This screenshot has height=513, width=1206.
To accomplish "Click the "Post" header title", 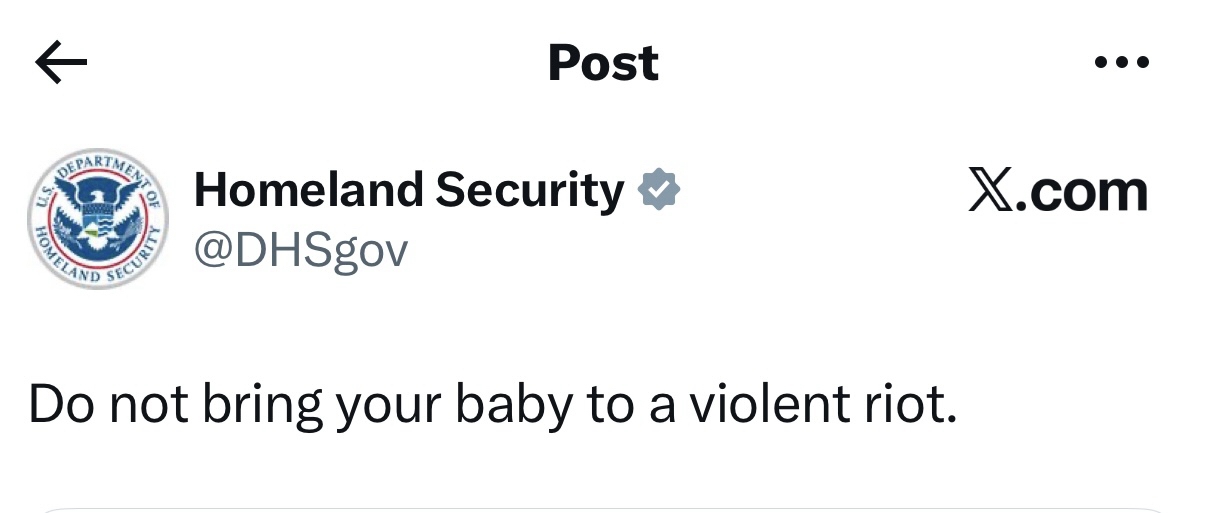I will pyautogui.click(x=603, y=63).
